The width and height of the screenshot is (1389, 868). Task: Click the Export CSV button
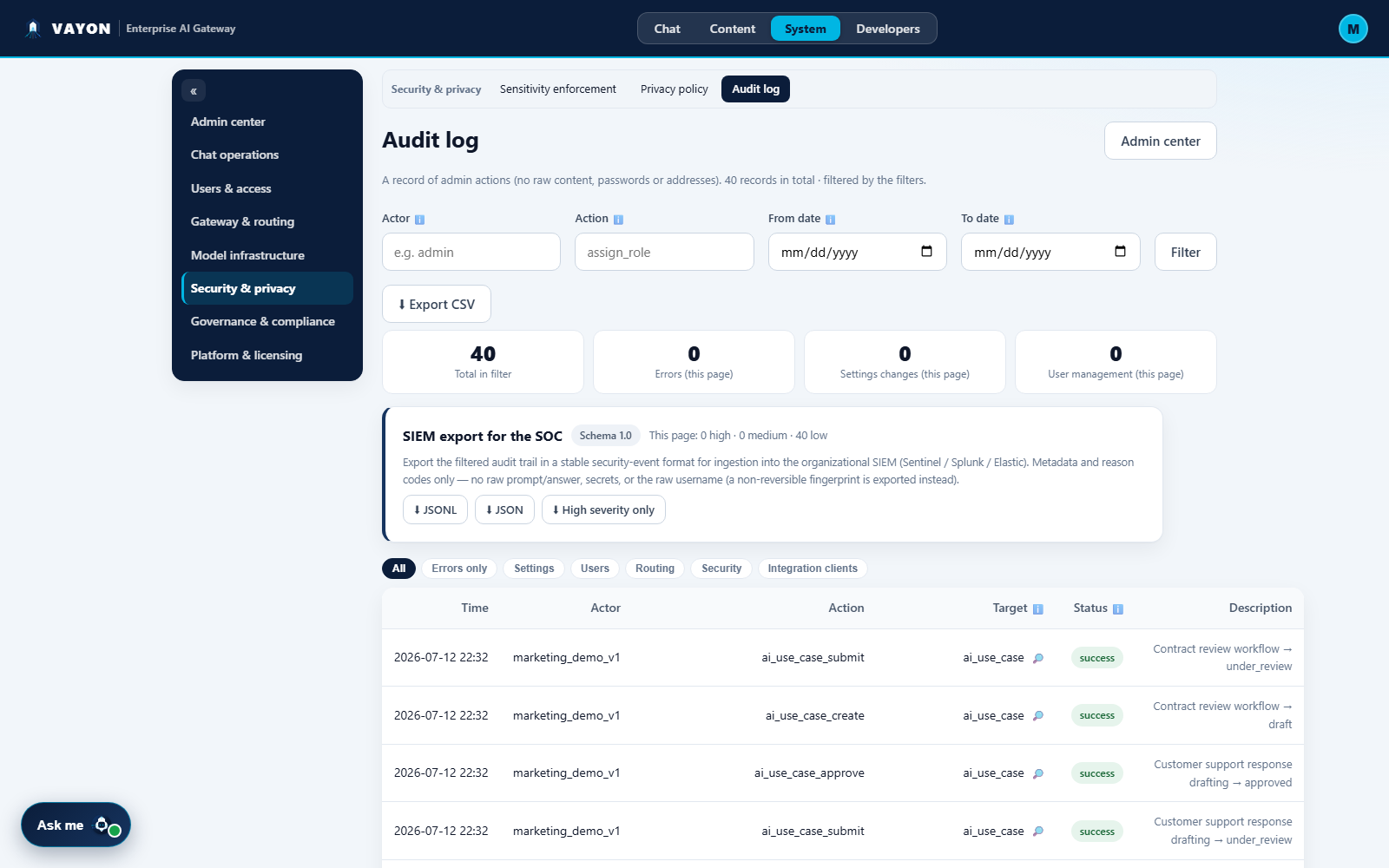(437, 305)
